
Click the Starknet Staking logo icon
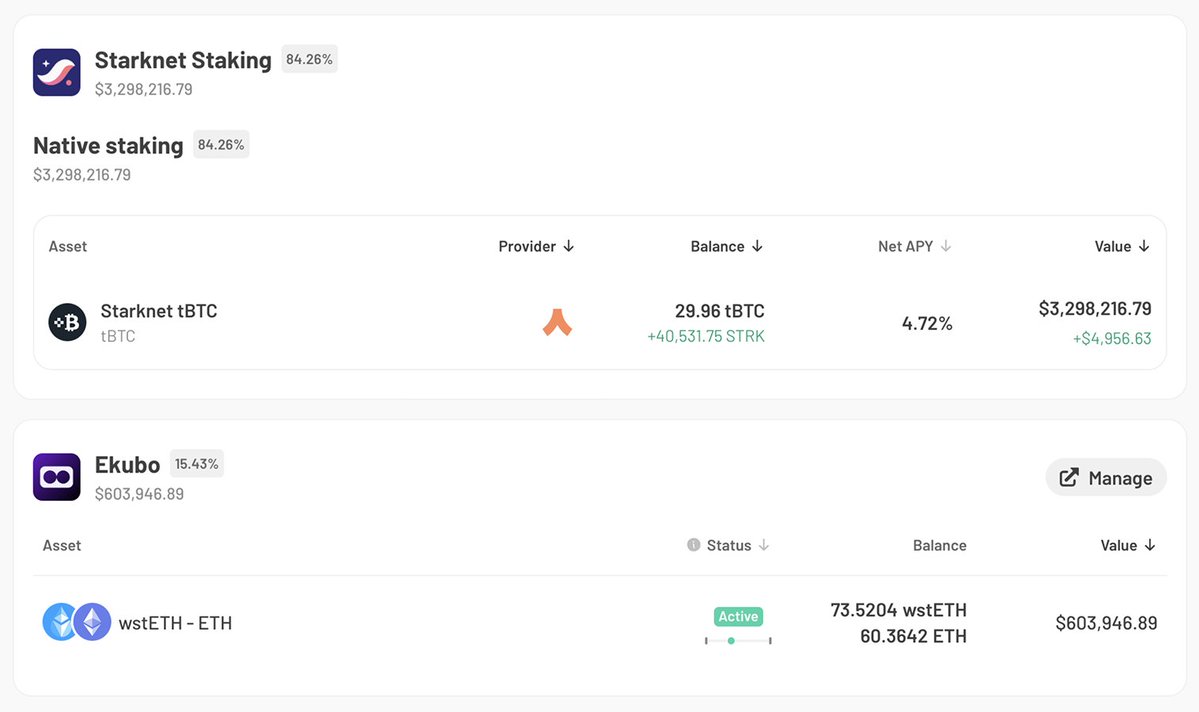[57, 73]
